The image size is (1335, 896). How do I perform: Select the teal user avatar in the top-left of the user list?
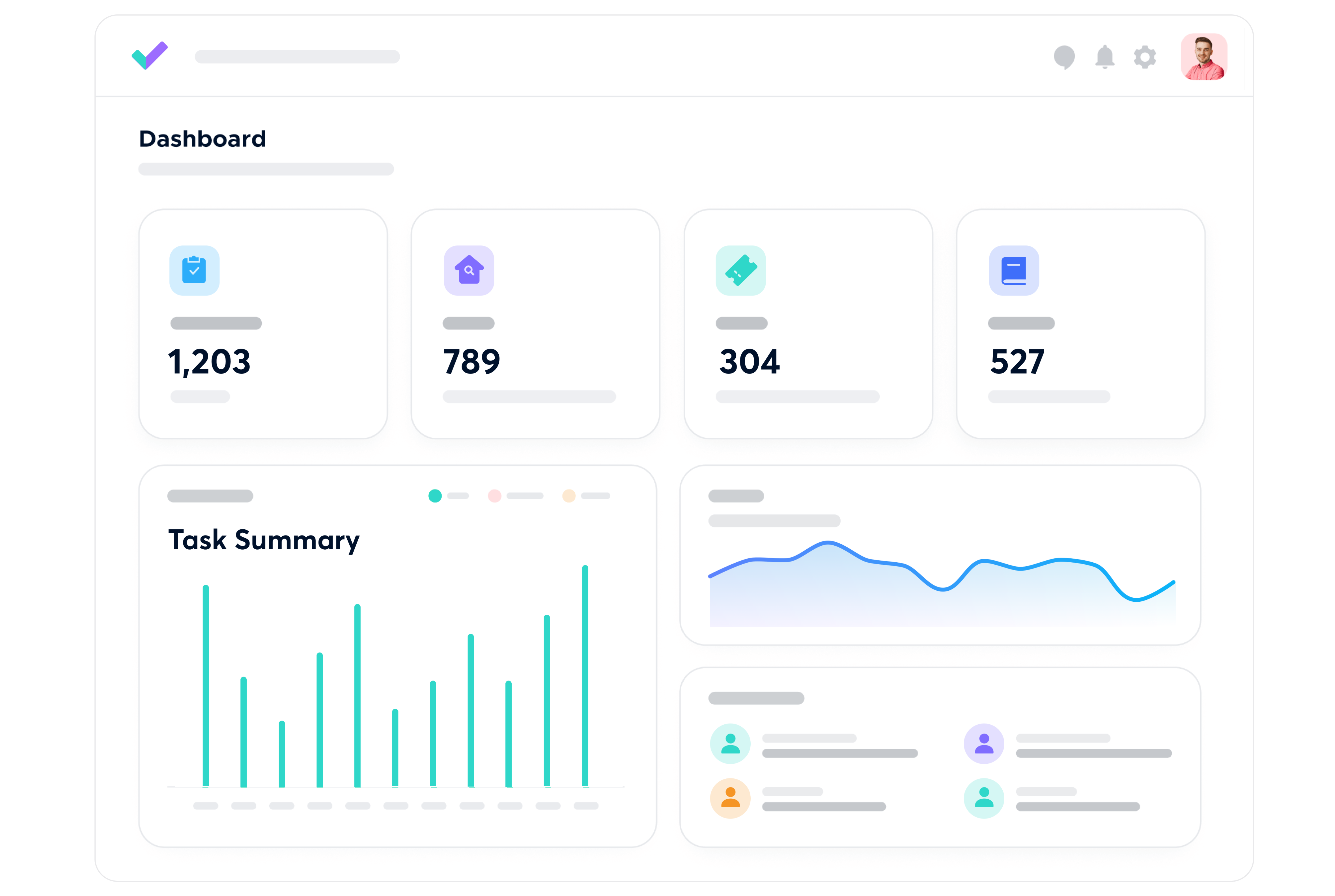730,743
